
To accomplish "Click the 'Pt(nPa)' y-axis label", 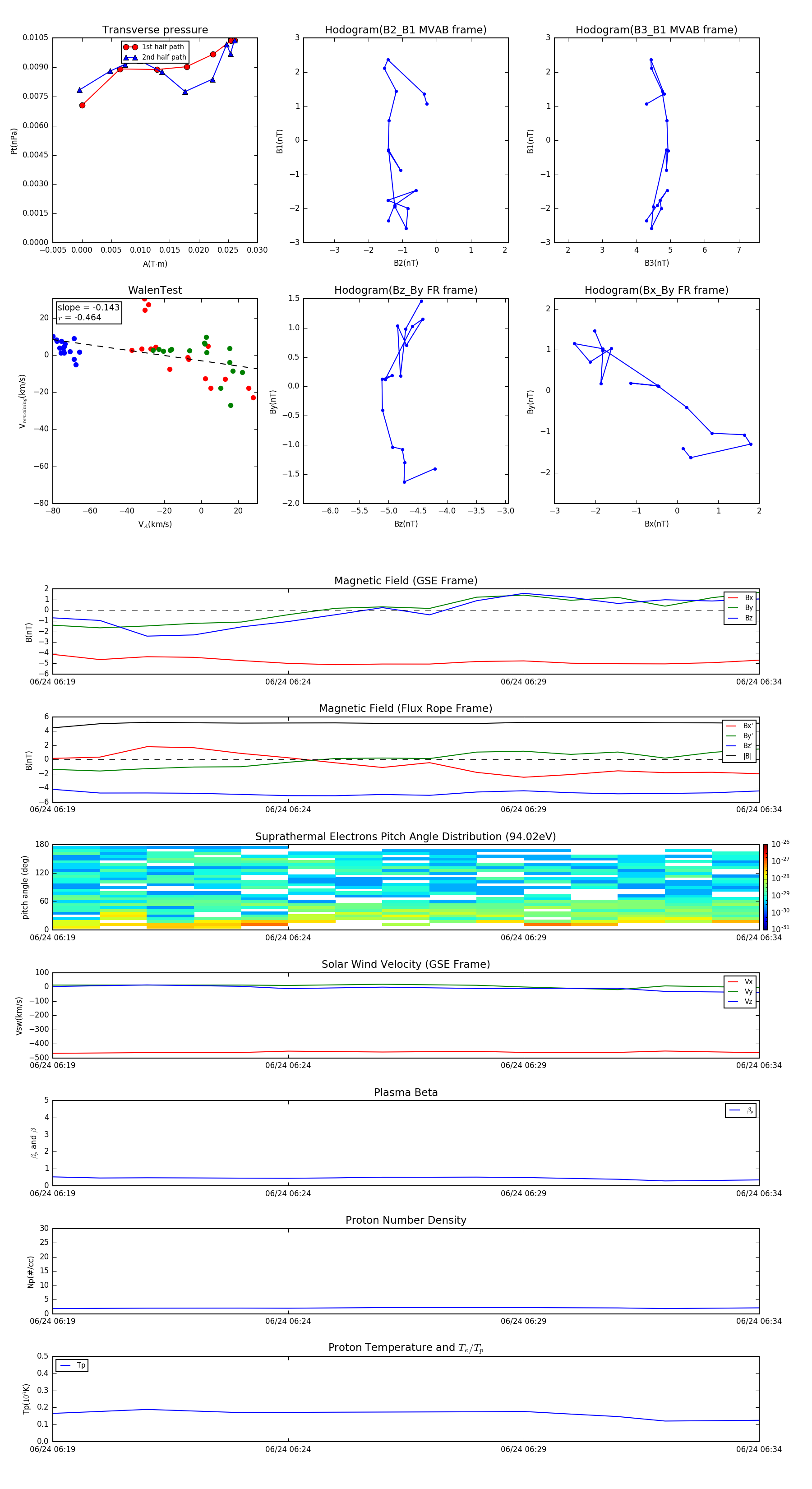I will pos(14,140).
